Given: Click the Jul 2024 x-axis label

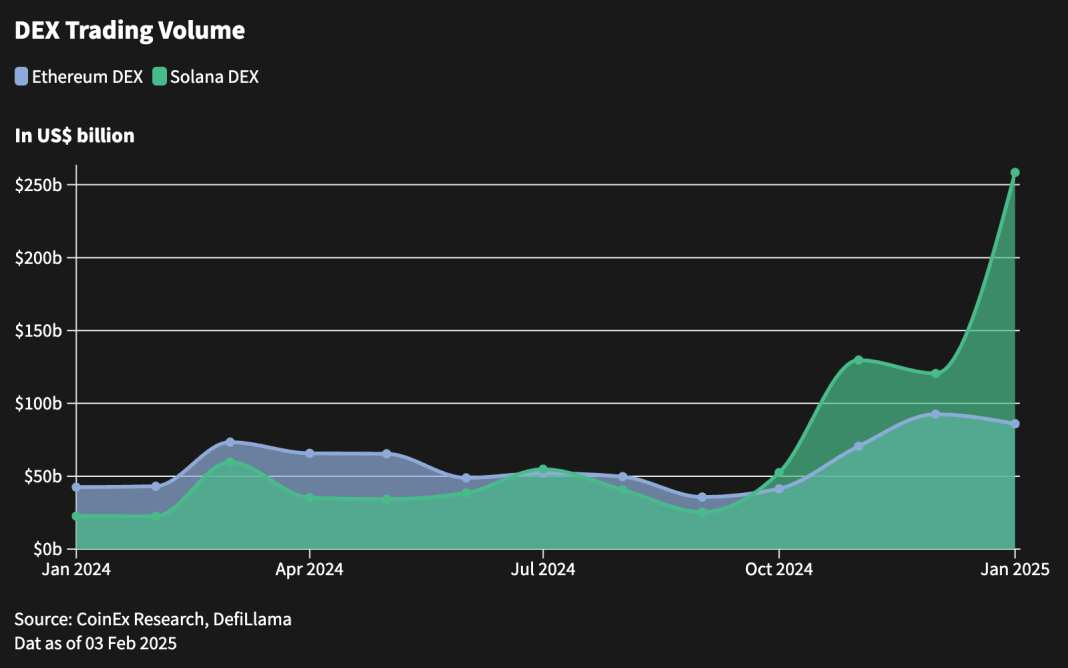Looking at the screenshot, I should [x=543, y=570].
